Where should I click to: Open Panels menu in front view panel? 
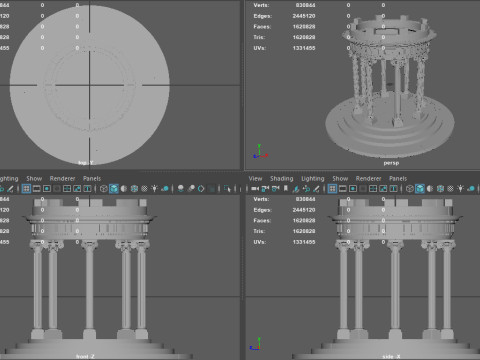click(x=92, y=179)
